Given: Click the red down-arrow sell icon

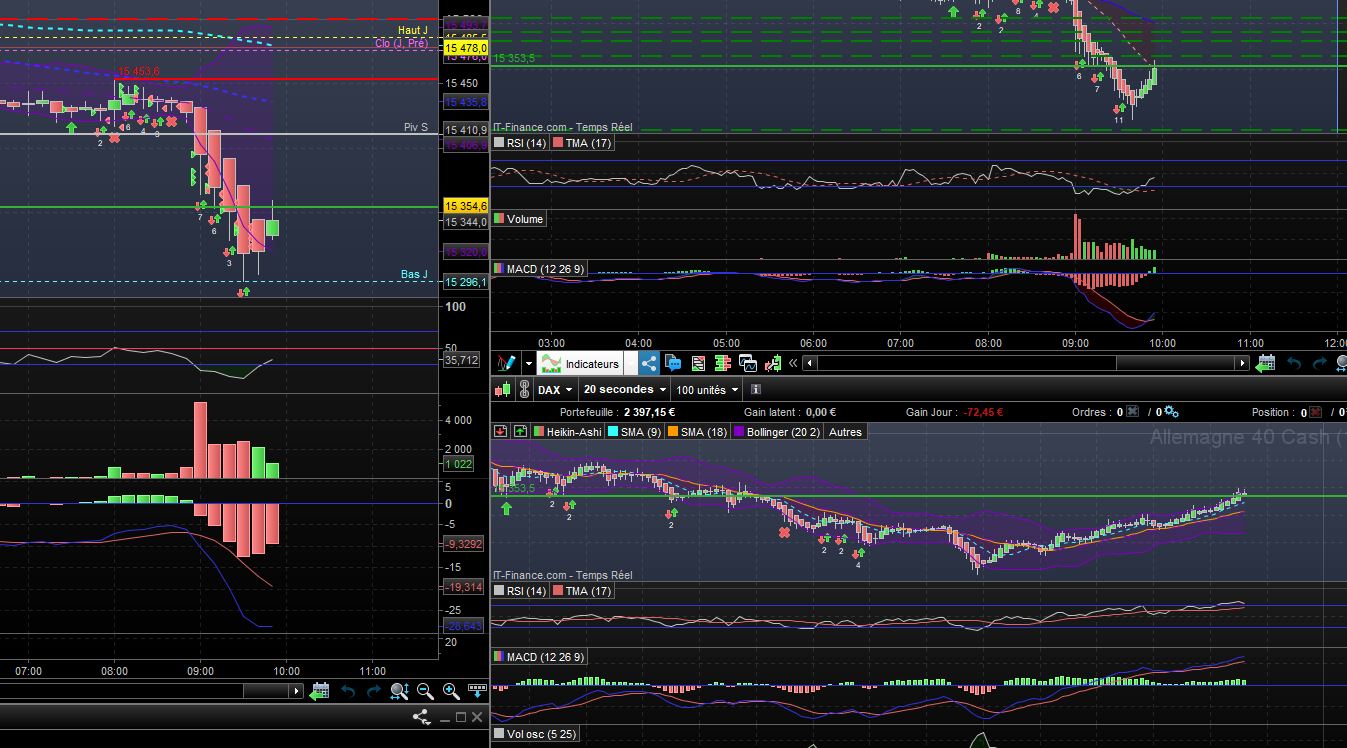Looking at the screenshot, I should (x=501, y=432).
